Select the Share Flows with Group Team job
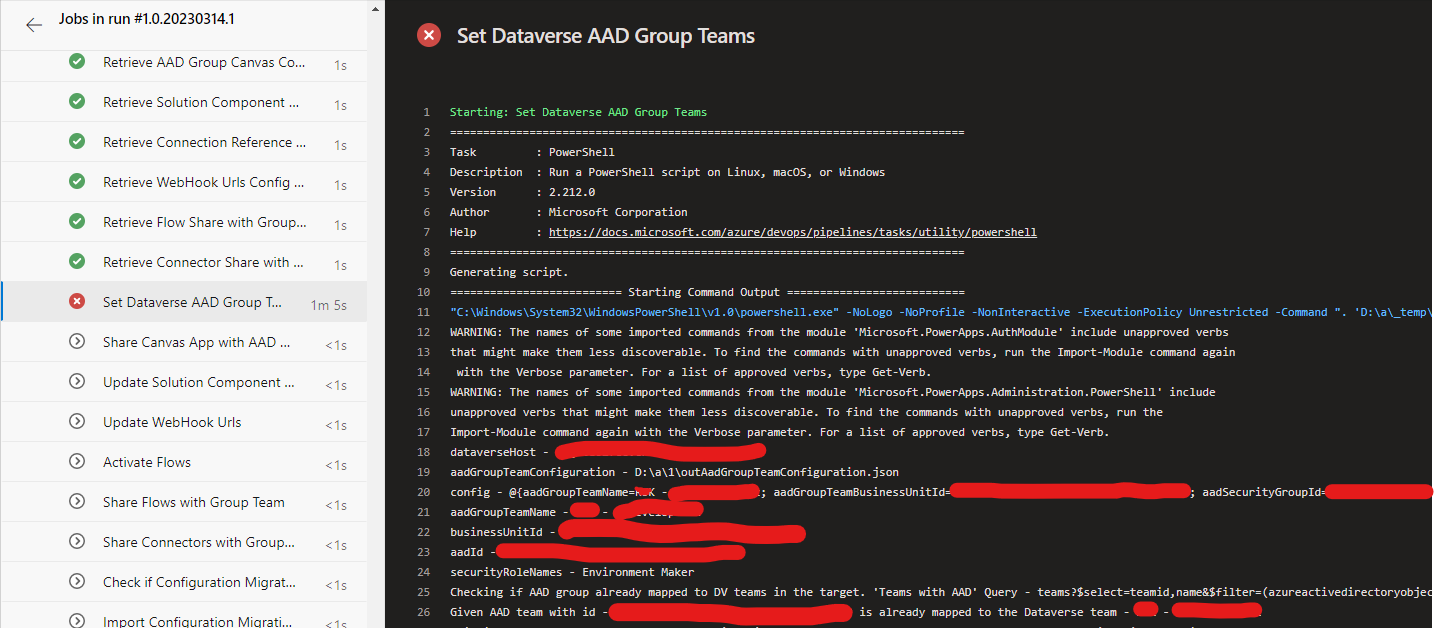Screen dimensions: 1435x628 tap(192, 501)
